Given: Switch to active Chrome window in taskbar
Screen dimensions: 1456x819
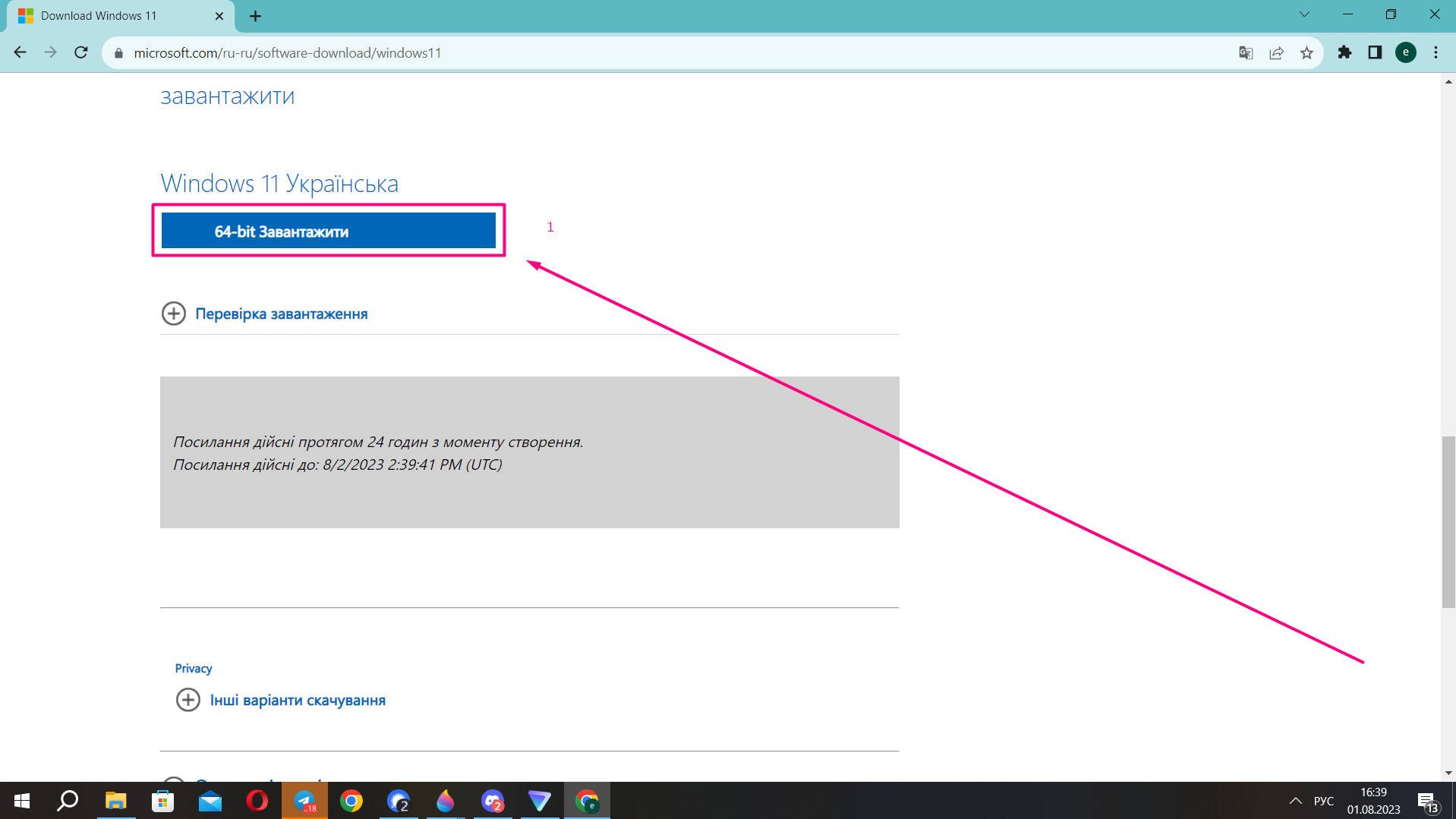Looking at the screenshot, I should click(587, 801).
